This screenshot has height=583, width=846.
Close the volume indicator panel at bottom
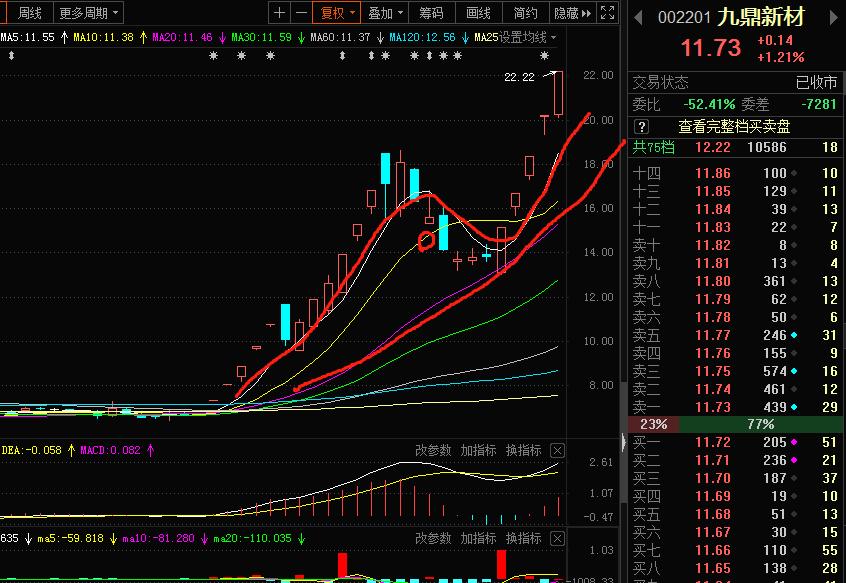point(558,538)
